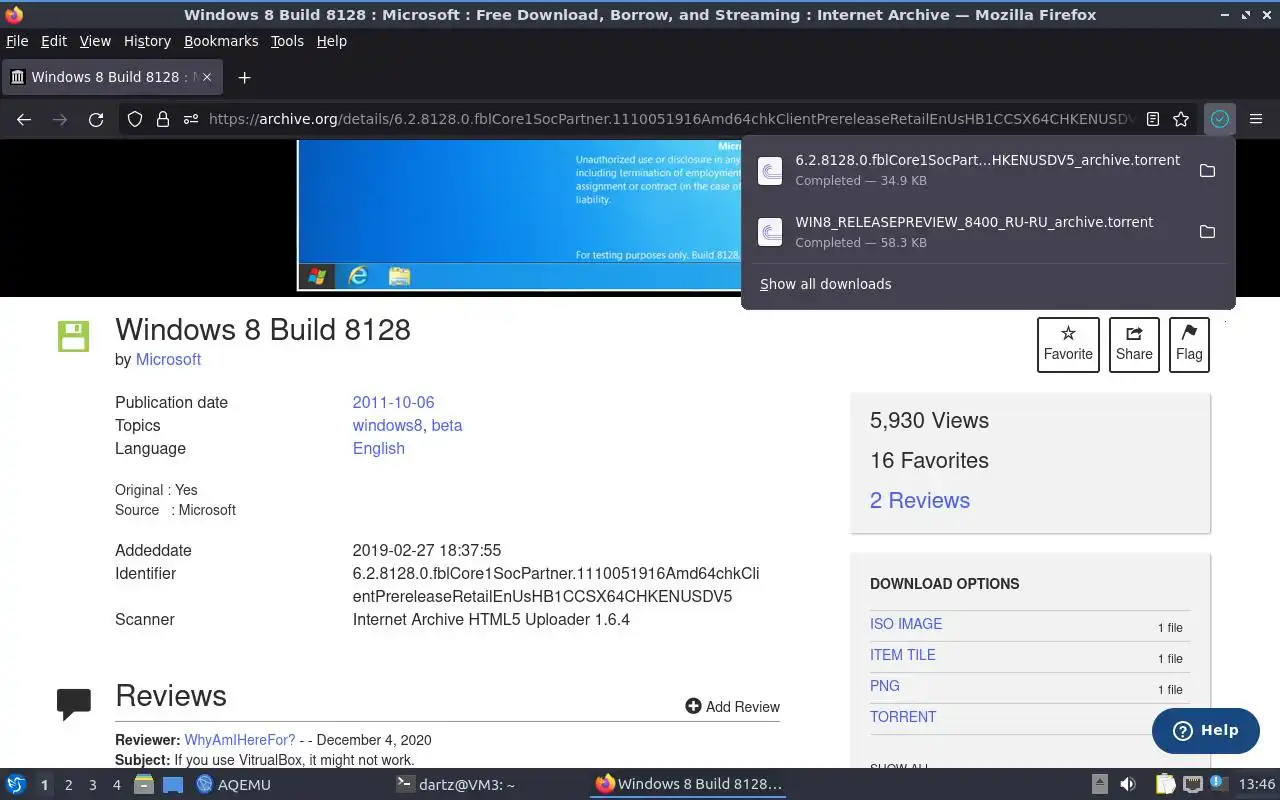
Task: Open Microsoft creator link
Action: click(168, 359)
